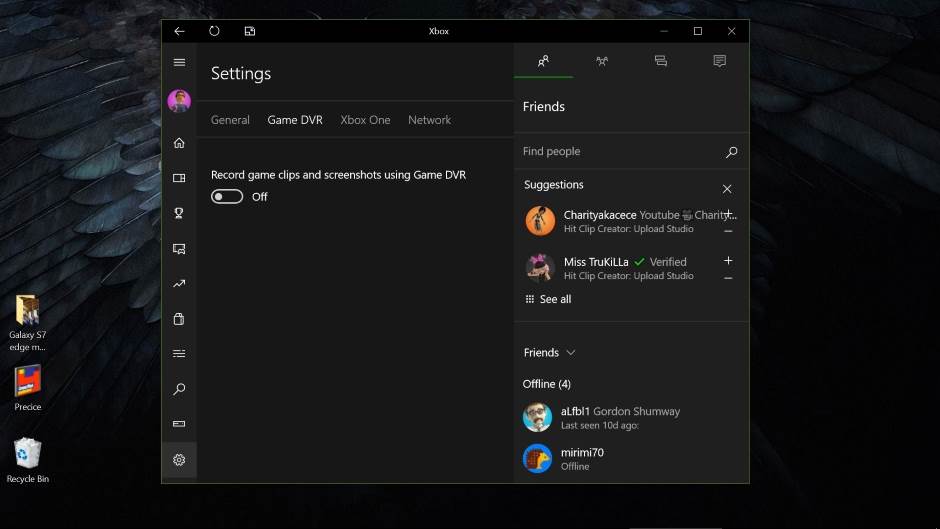
Task: Open the Home page from the sidebar
Action: point(179,143)
